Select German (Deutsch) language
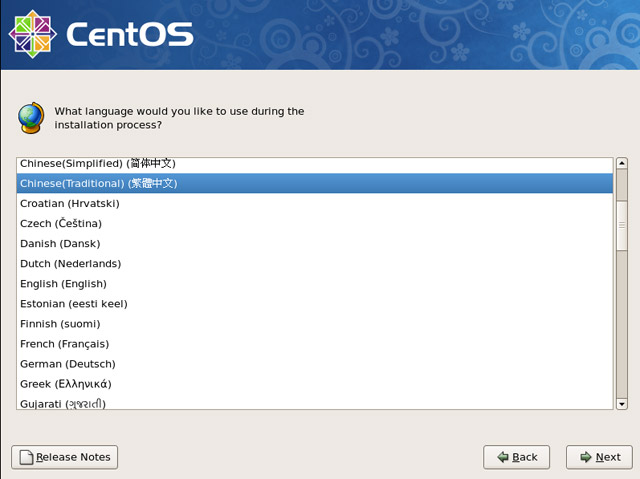This screenshot has height=479, width=640. [x=315, y=364]
